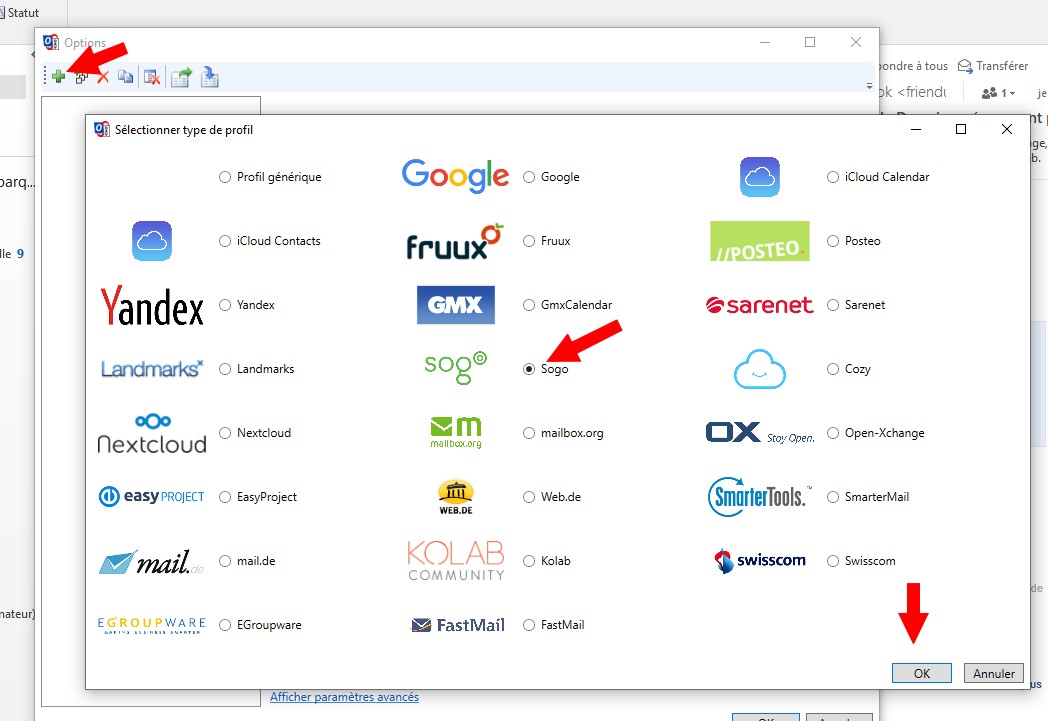Choose the Nextcloud profile type
1048x721 pixels.
(225, 433)
